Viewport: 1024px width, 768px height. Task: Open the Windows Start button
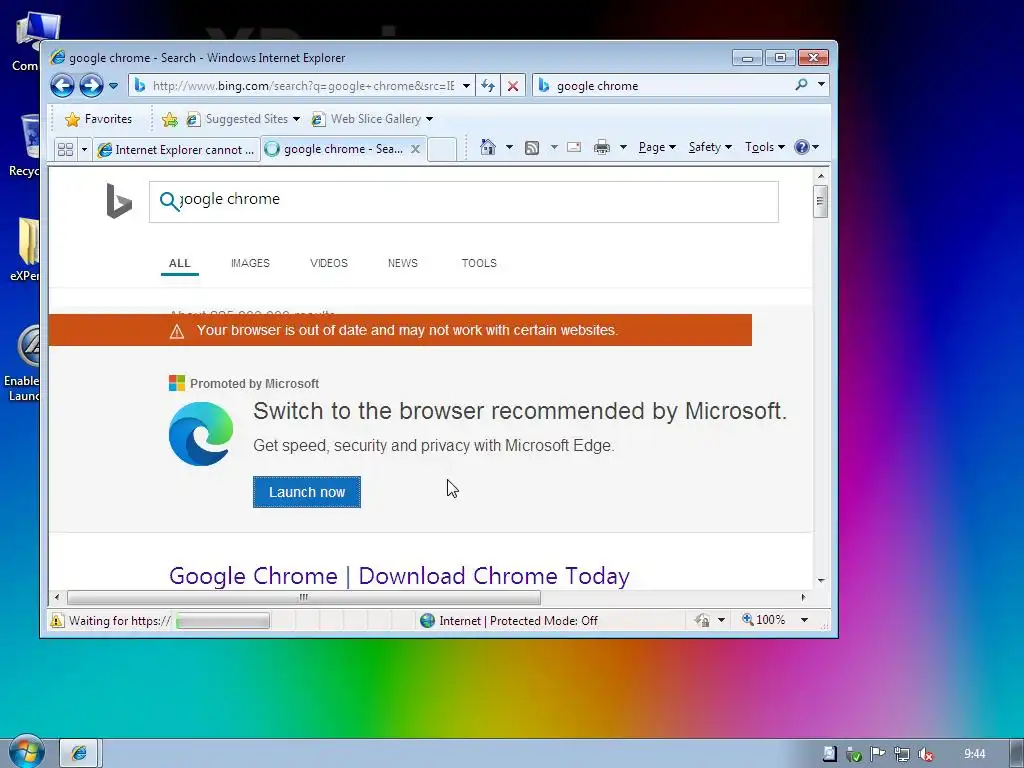[x=26, y=752]
